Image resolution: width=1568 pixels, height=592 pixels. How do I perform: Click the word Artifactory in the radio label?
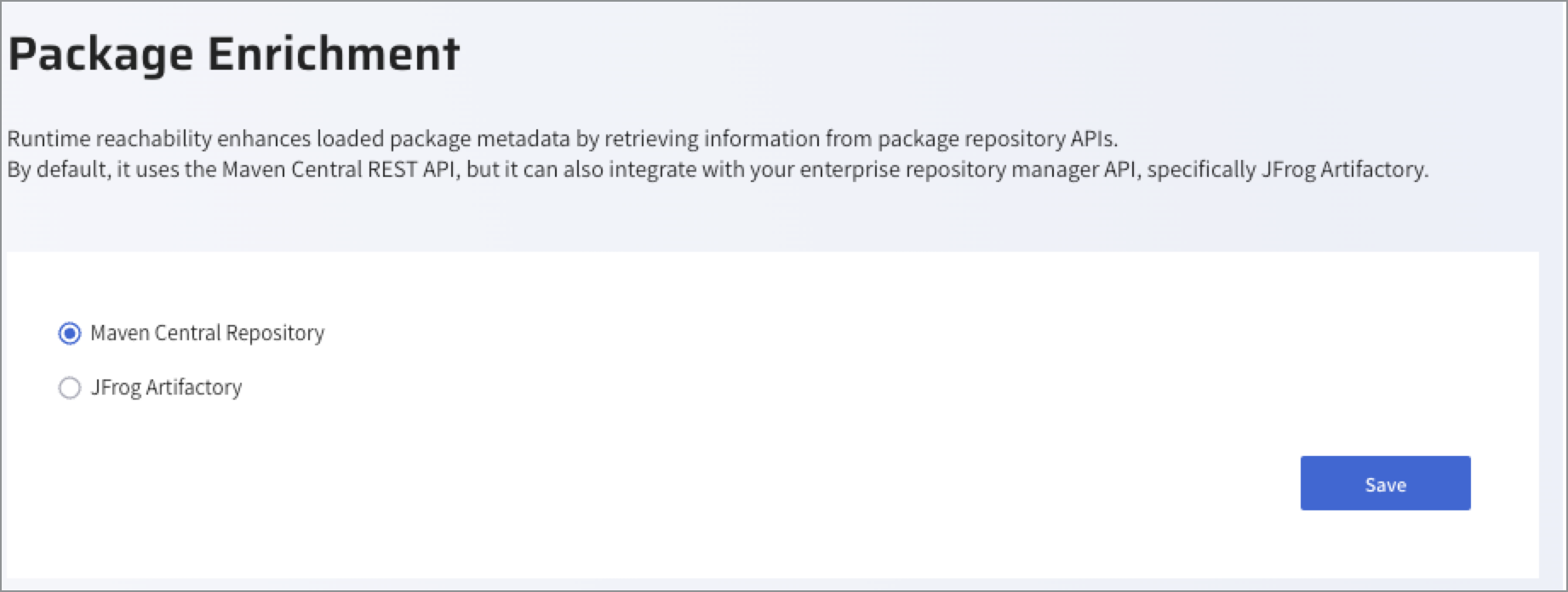[x=194, y=387]
